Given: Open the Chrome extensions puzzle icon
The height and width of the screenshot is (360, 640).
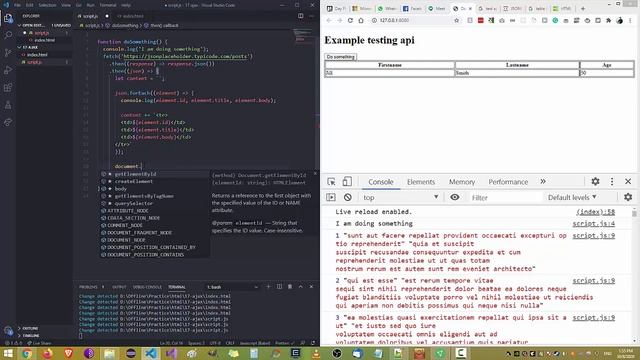Looking at the screenshot, I should pos(609,20).
